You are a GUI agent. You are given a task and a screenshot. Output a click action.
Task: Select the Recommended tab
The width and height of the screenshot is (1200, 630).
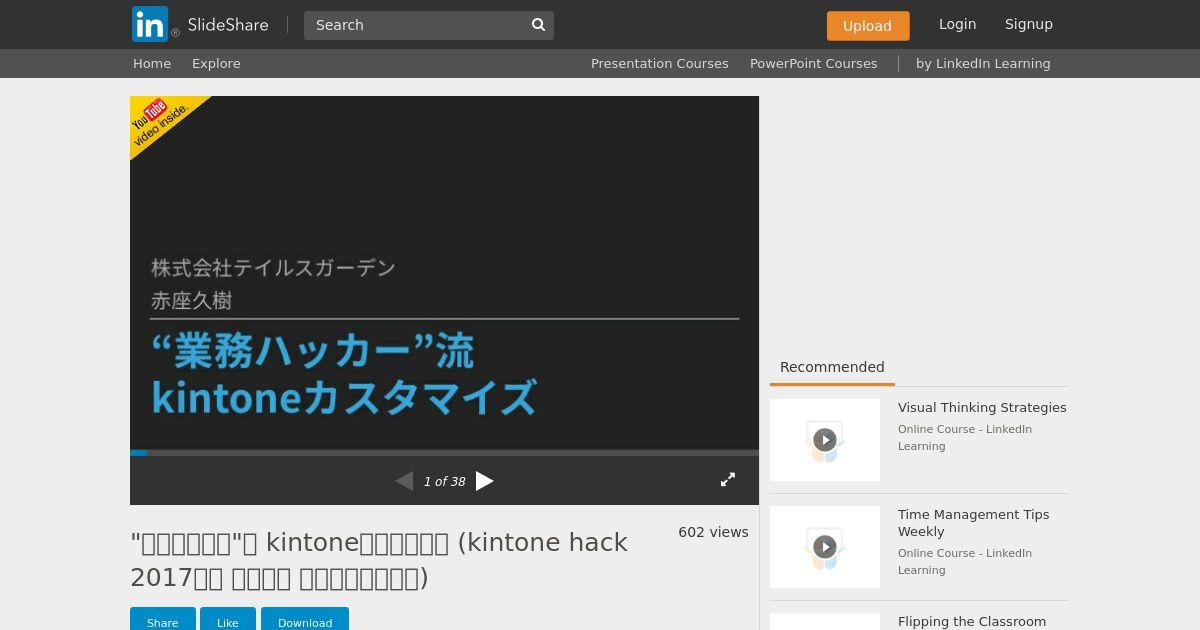click(x=832, y=367)
